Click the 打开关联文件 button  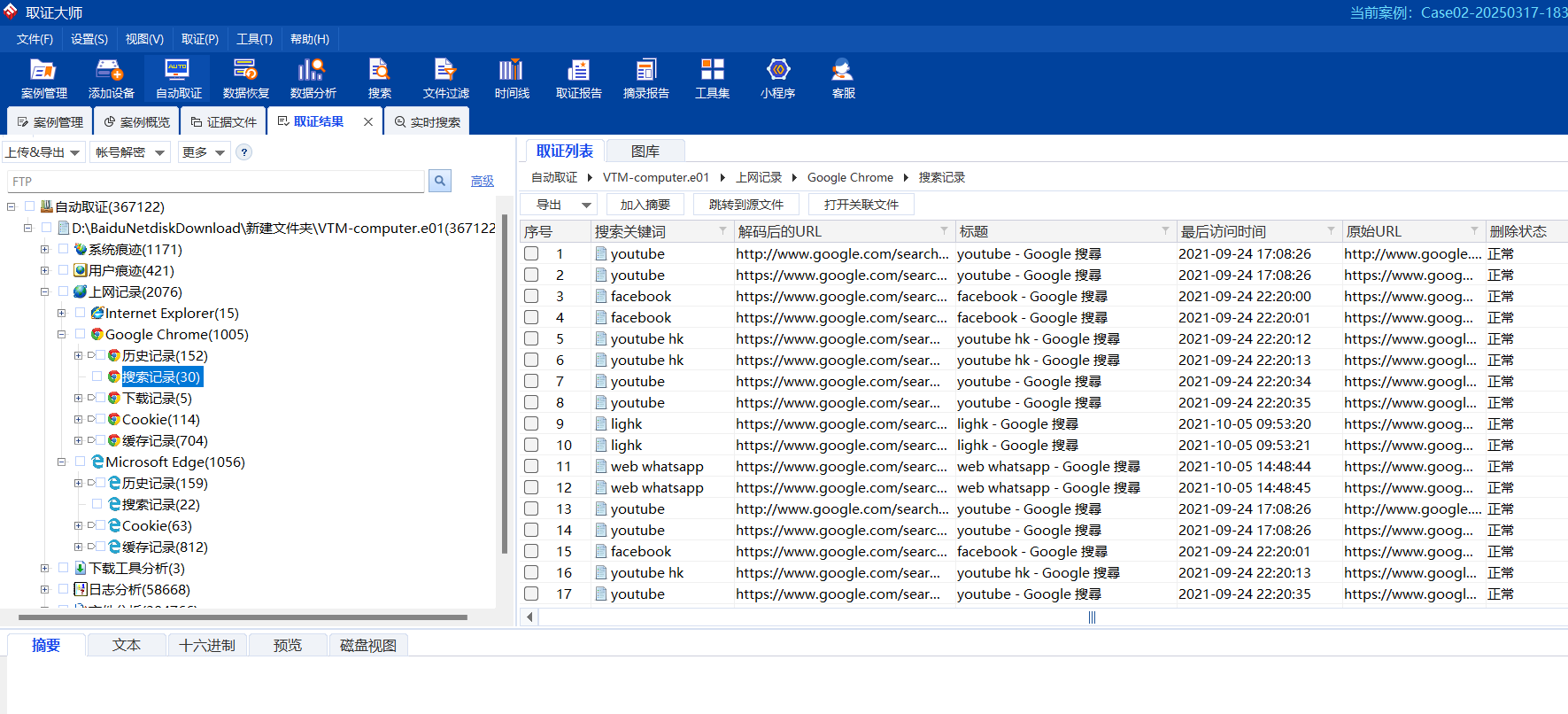tap(861, 205)
